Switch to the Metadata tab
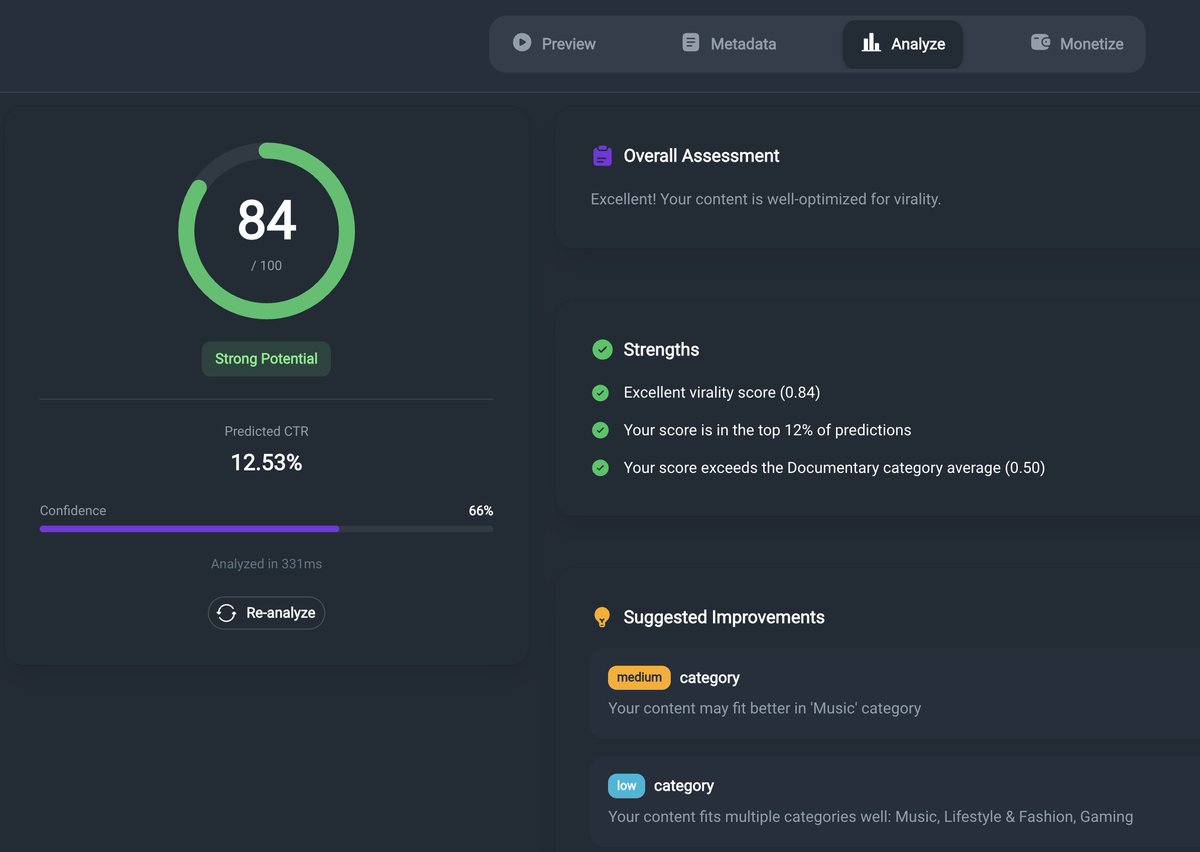The height and width of the screenshot is (852, 1200). pyautogui.click(x=729, y=44)
